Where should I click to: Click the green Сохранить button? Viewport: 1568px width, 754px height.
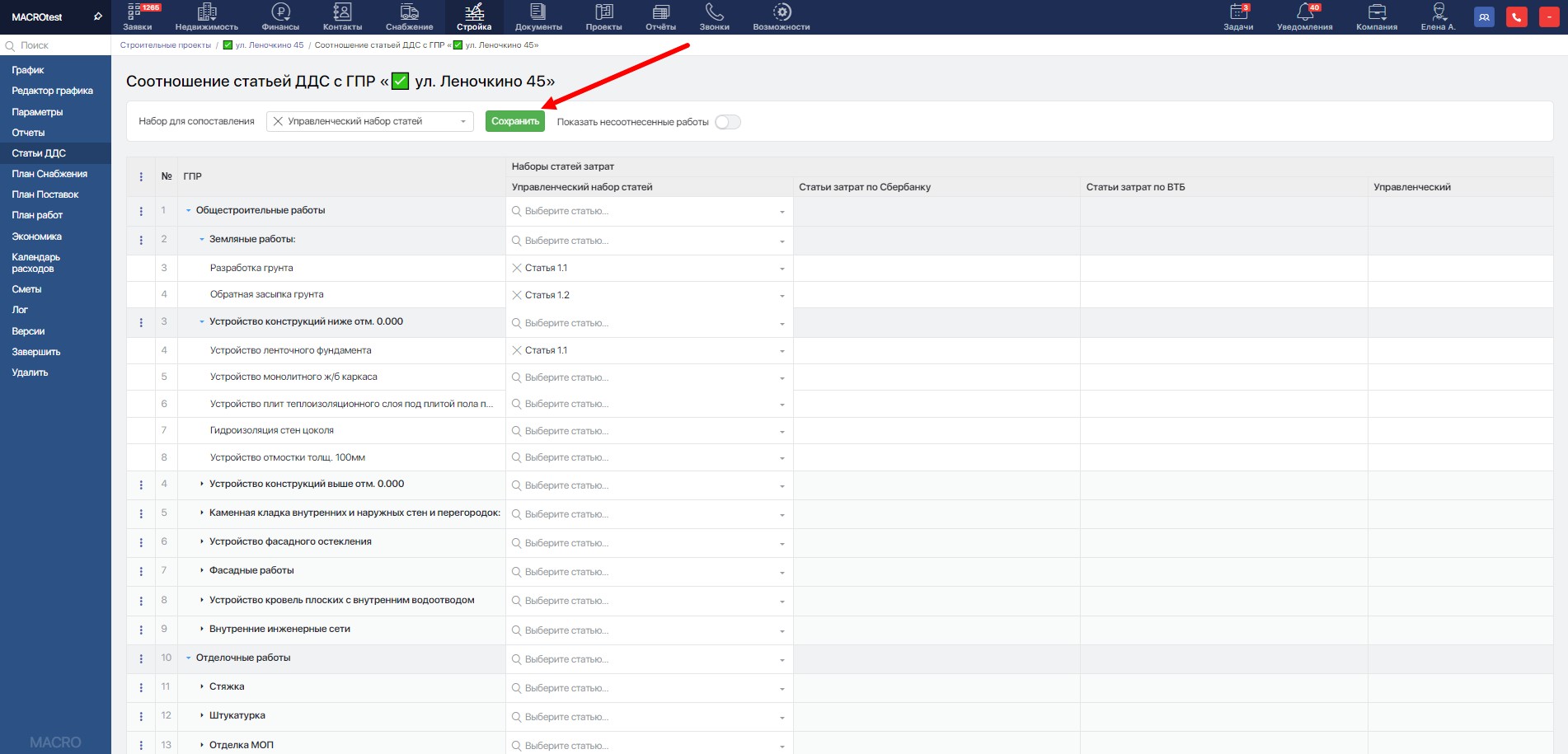click(x=514, y=121)
